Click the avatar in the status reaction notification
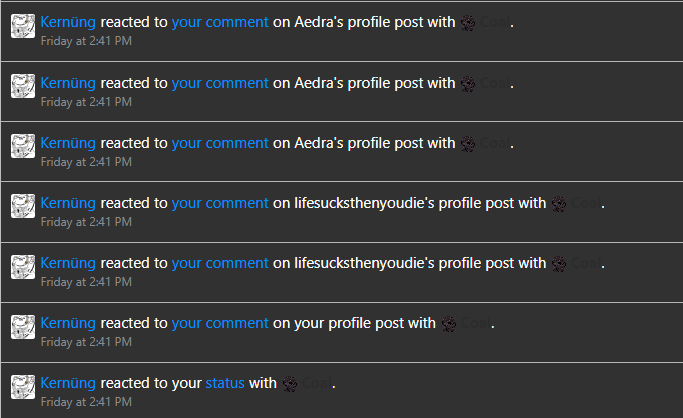The height and width of the screenshot is (418, 683). pos(23,387)
